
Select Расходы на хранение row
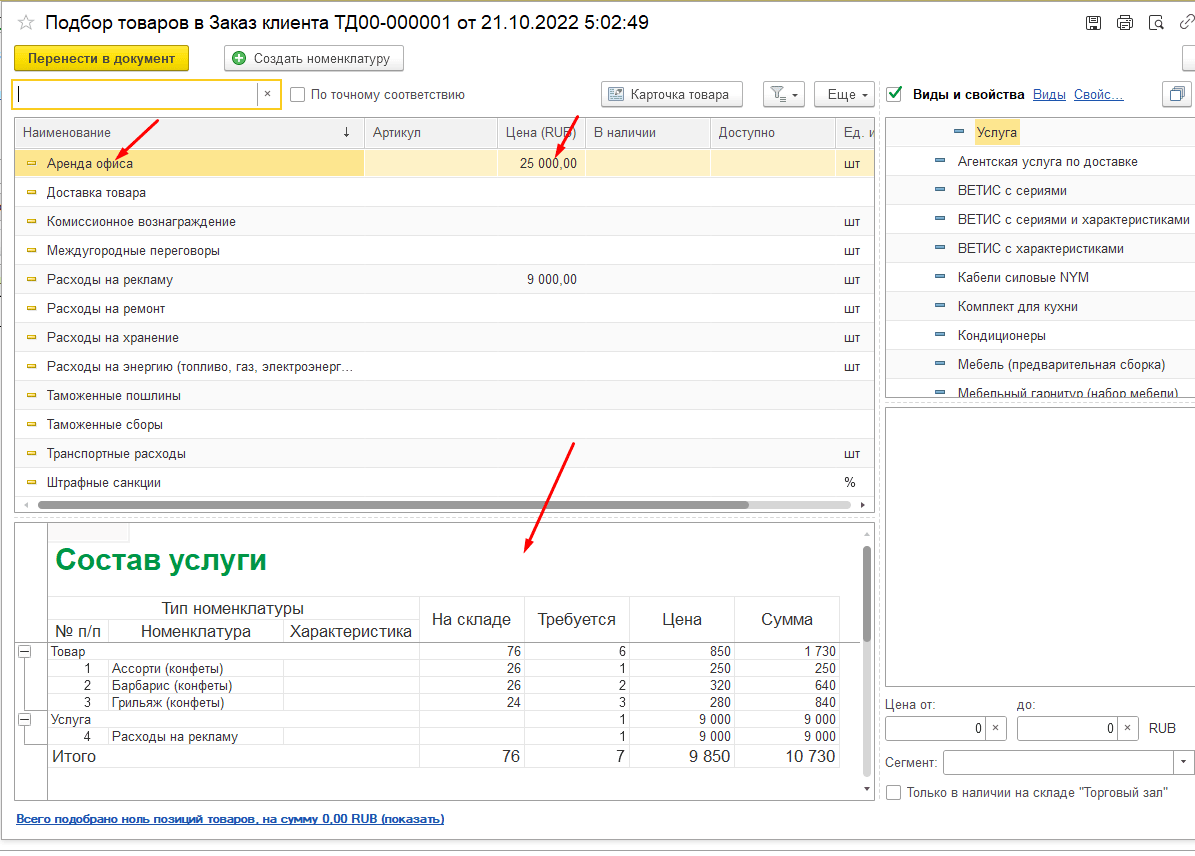click(444, 337)
